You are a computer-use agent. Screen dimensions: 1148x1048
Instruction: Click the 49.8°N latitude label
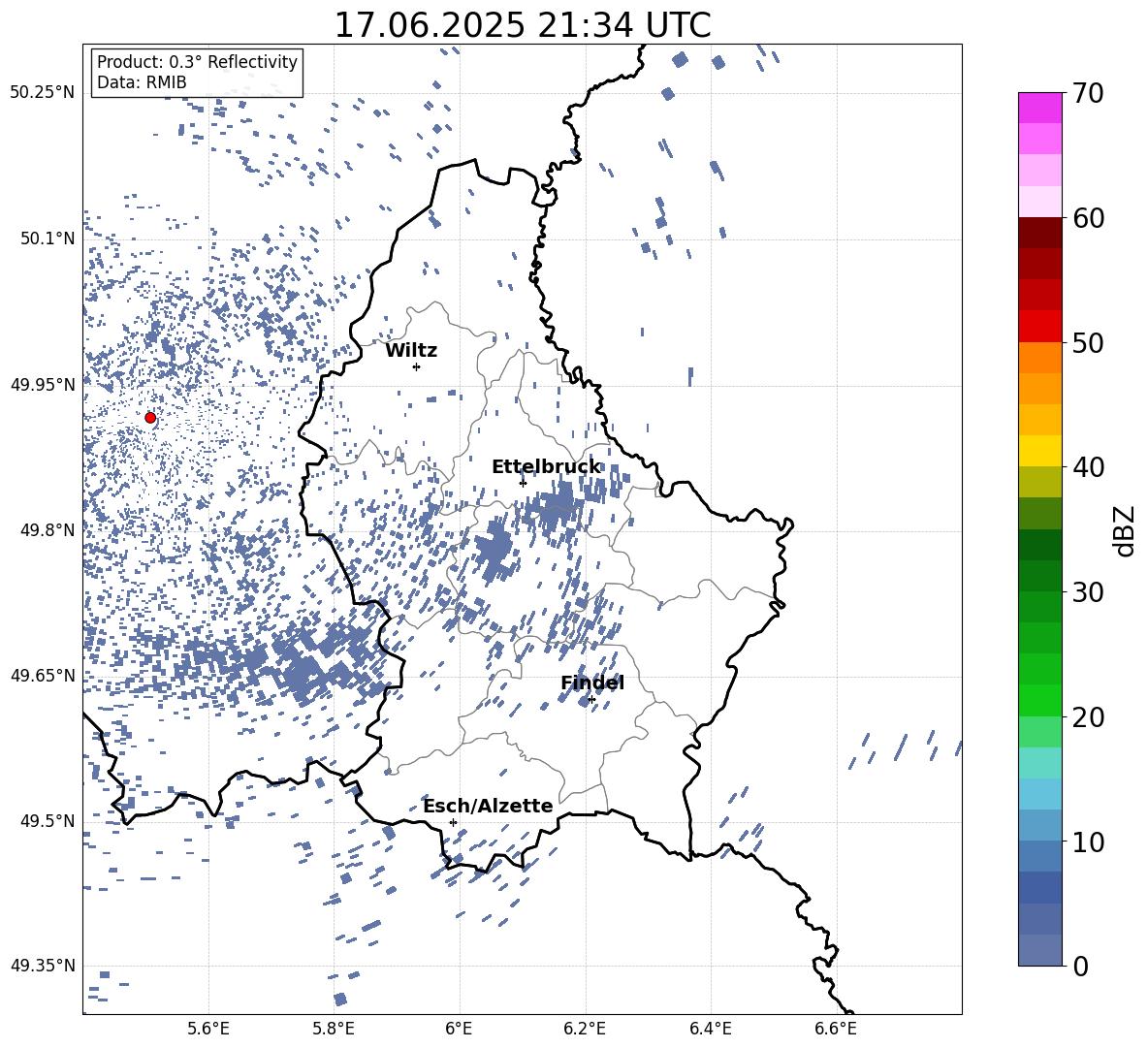click(x=48, y=530)
